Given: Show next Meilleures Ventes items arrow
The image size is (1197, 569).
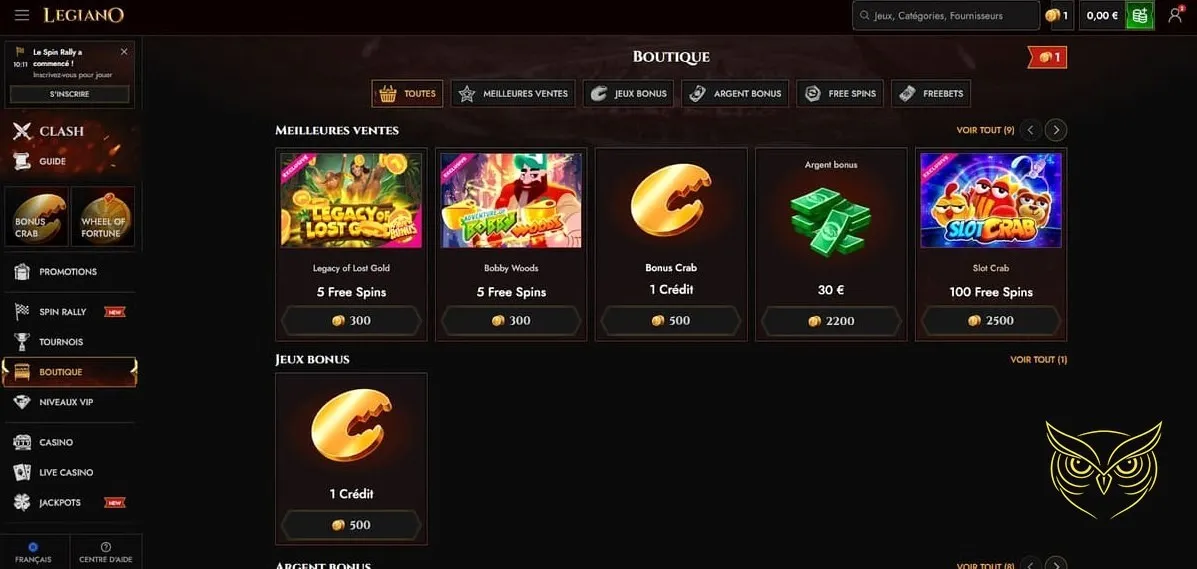Looking at the screenshot, I should point(1056,131).
